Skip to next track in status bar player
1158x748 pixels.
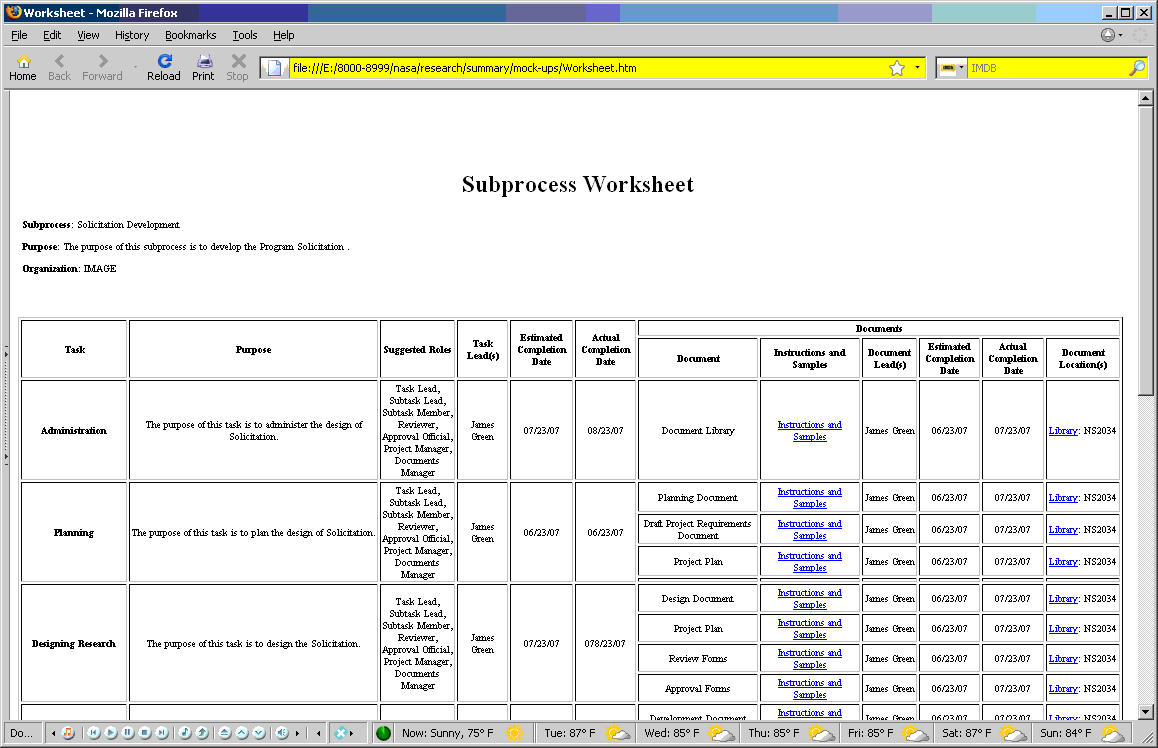click(x=162, y=732)
